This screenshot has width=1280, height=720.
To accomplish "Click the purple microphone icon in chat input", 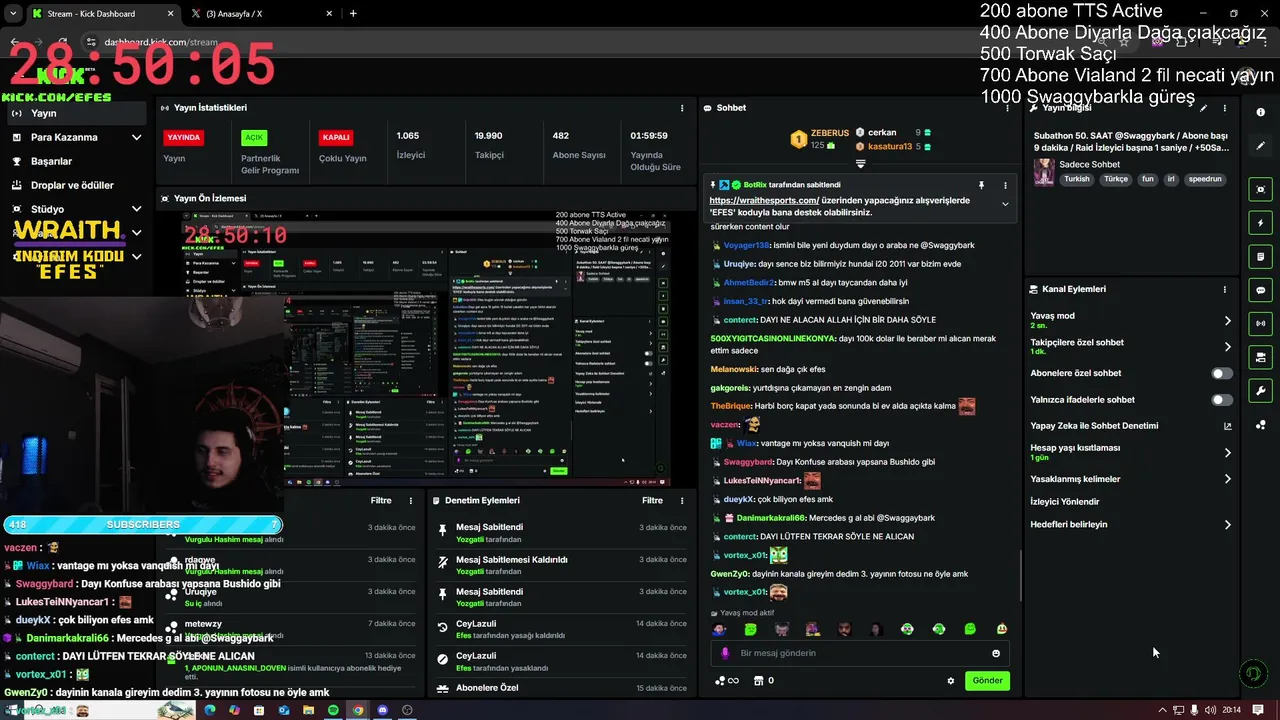I will [725, 653].
